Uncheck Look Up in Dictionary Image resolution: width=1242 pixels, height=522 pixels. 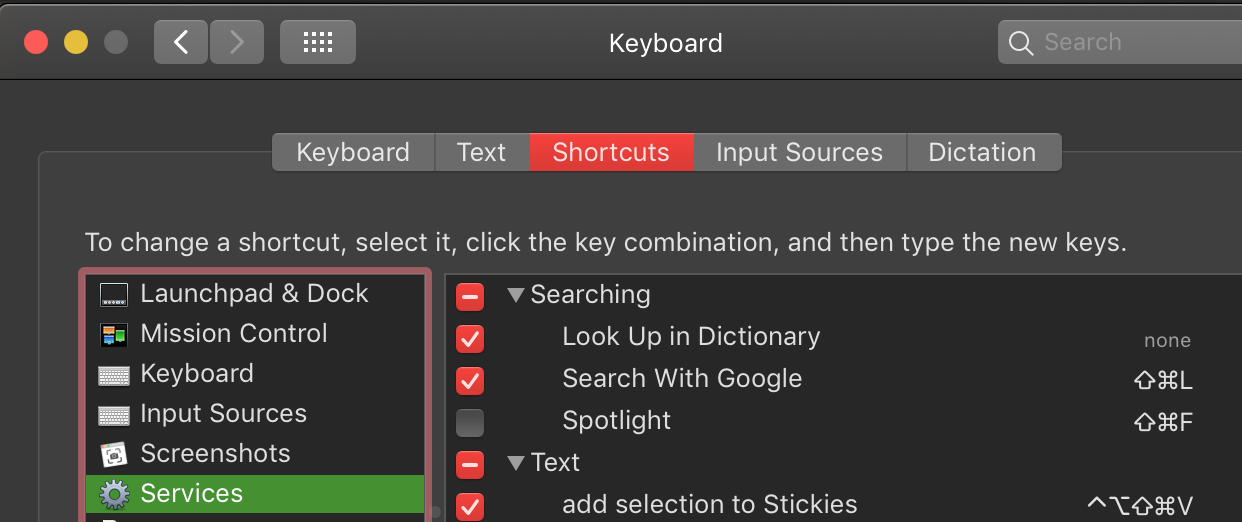(470, 338)
